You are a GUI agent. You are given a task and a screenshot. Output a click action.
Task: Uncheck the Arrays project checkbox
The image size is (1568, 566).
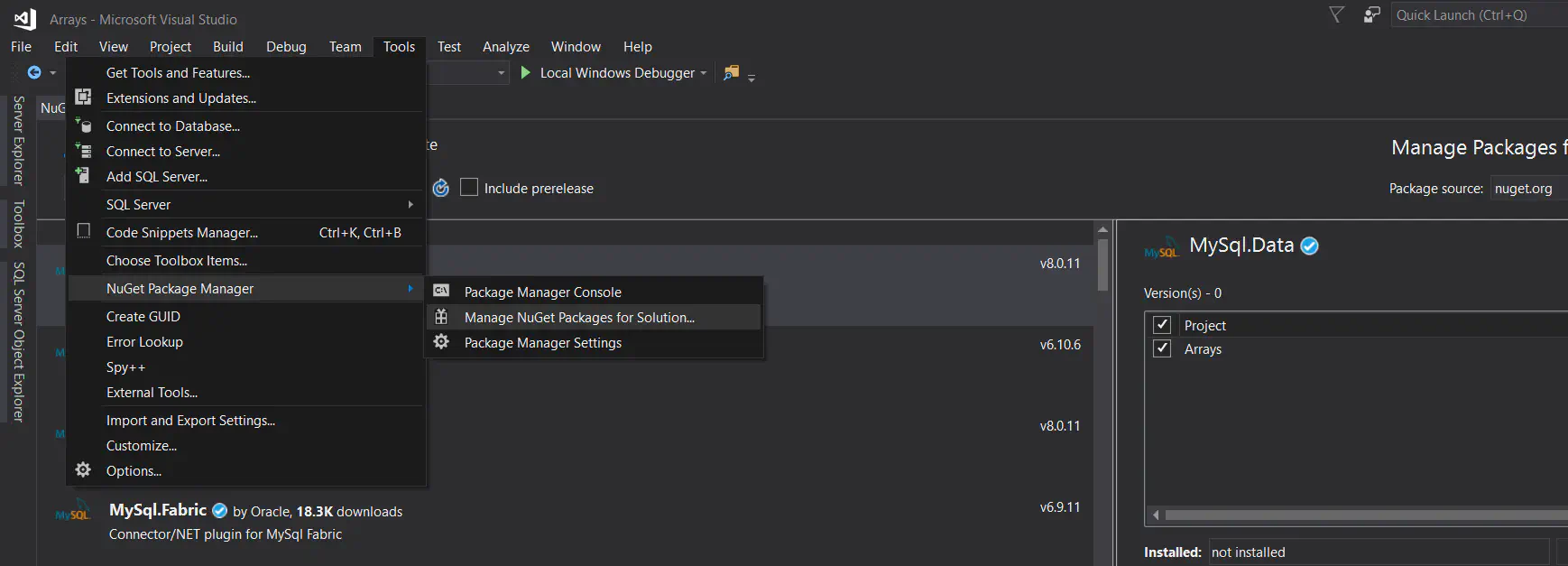coord(1162,348)
